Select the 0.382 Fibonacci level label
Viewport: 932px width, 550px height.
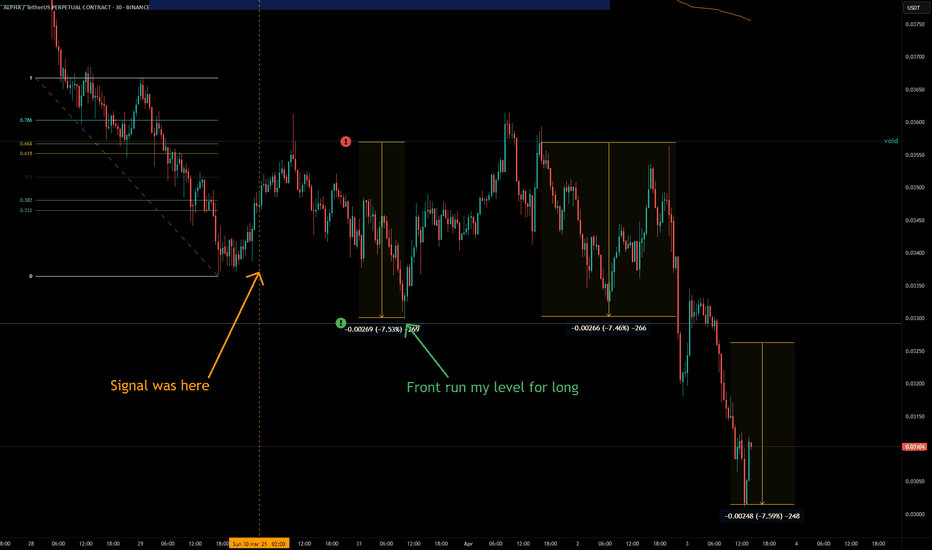[x=26, y=200]
